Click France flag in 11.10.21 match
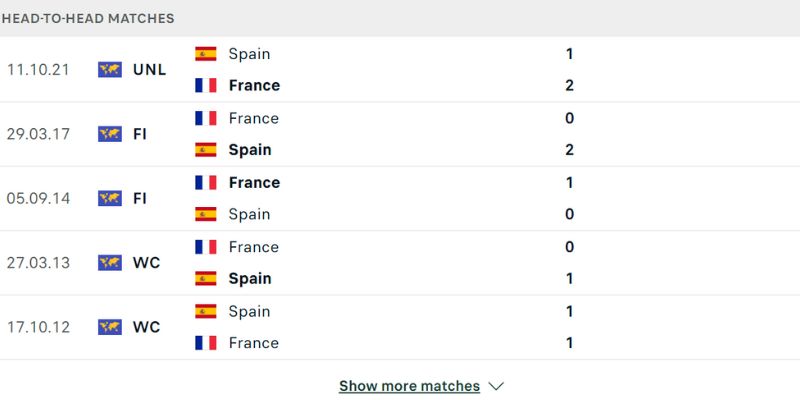The image size is (800, 400). [206, 86]
